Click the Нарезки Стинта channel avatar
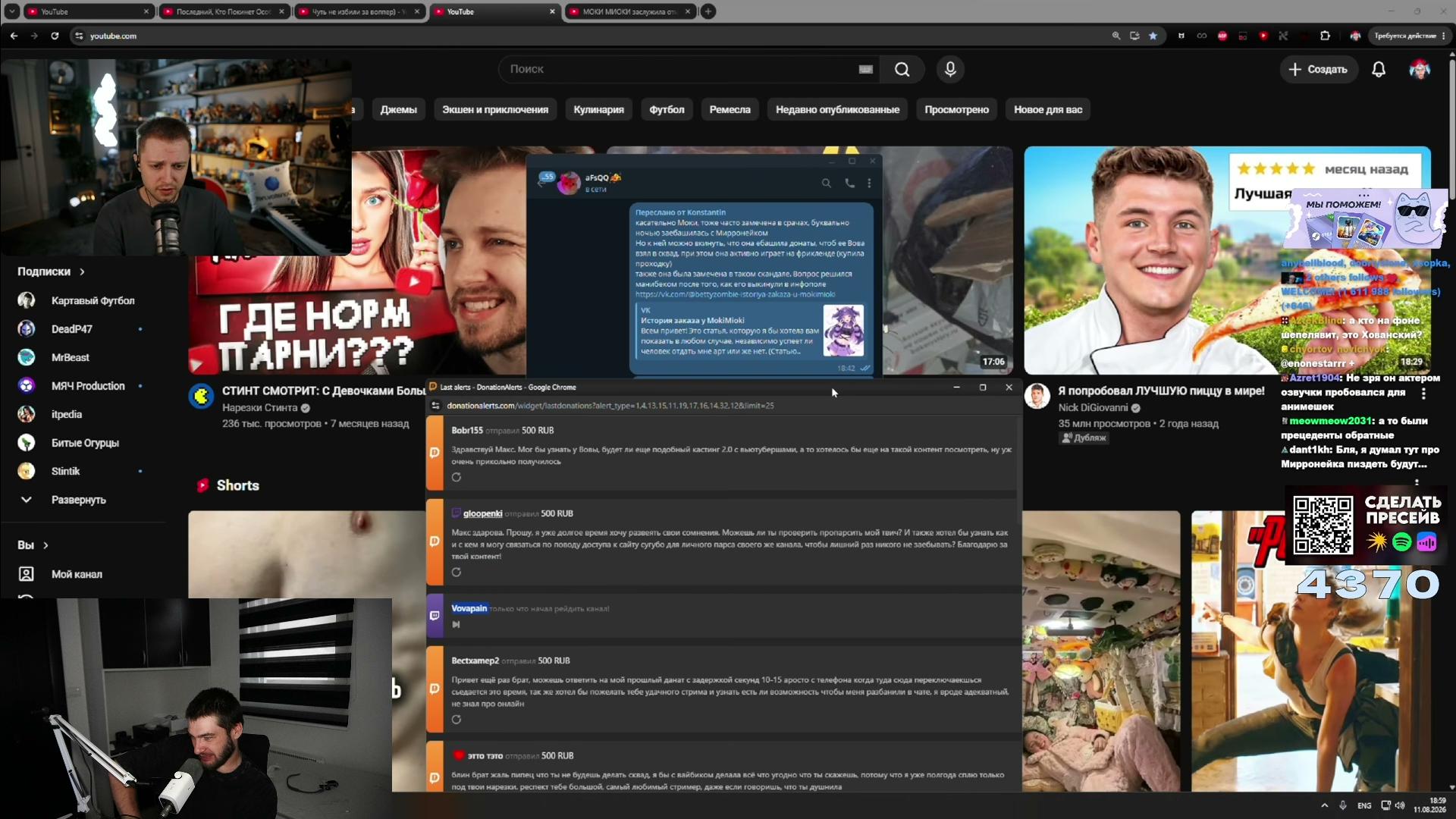The width and height of the screenshot is (1456, 819). (x=201, y=396)
